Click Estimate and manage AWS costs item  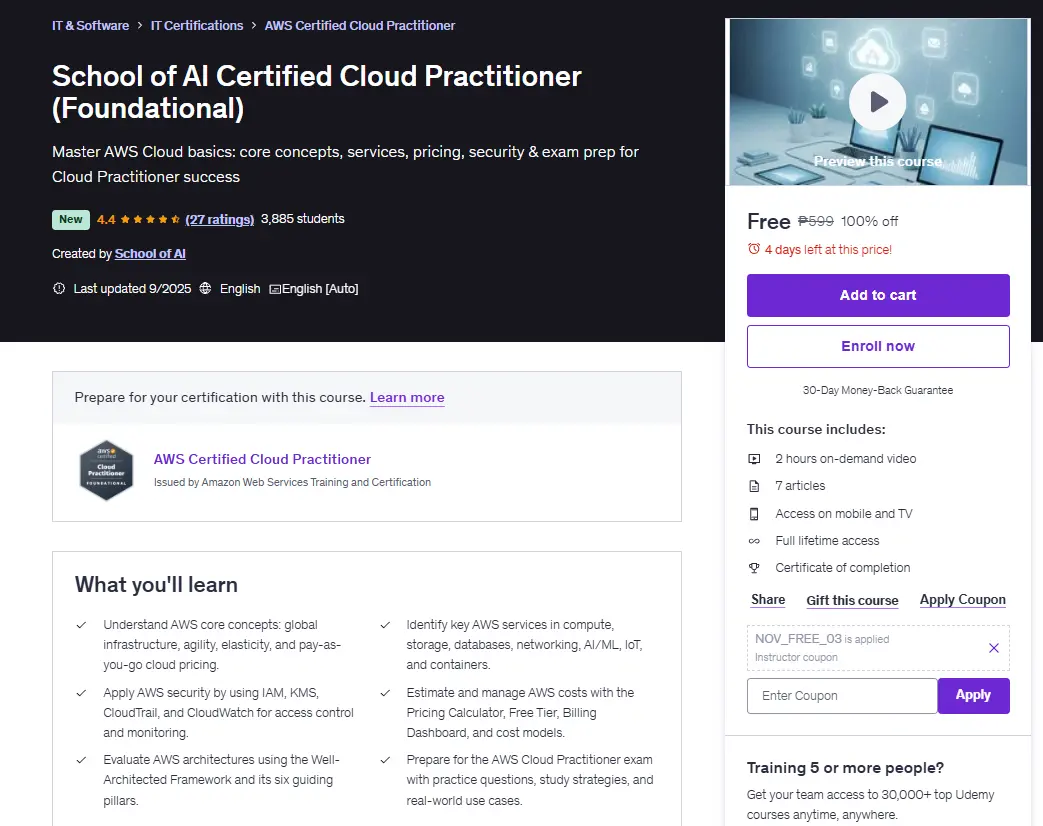[x=520, y=713]
